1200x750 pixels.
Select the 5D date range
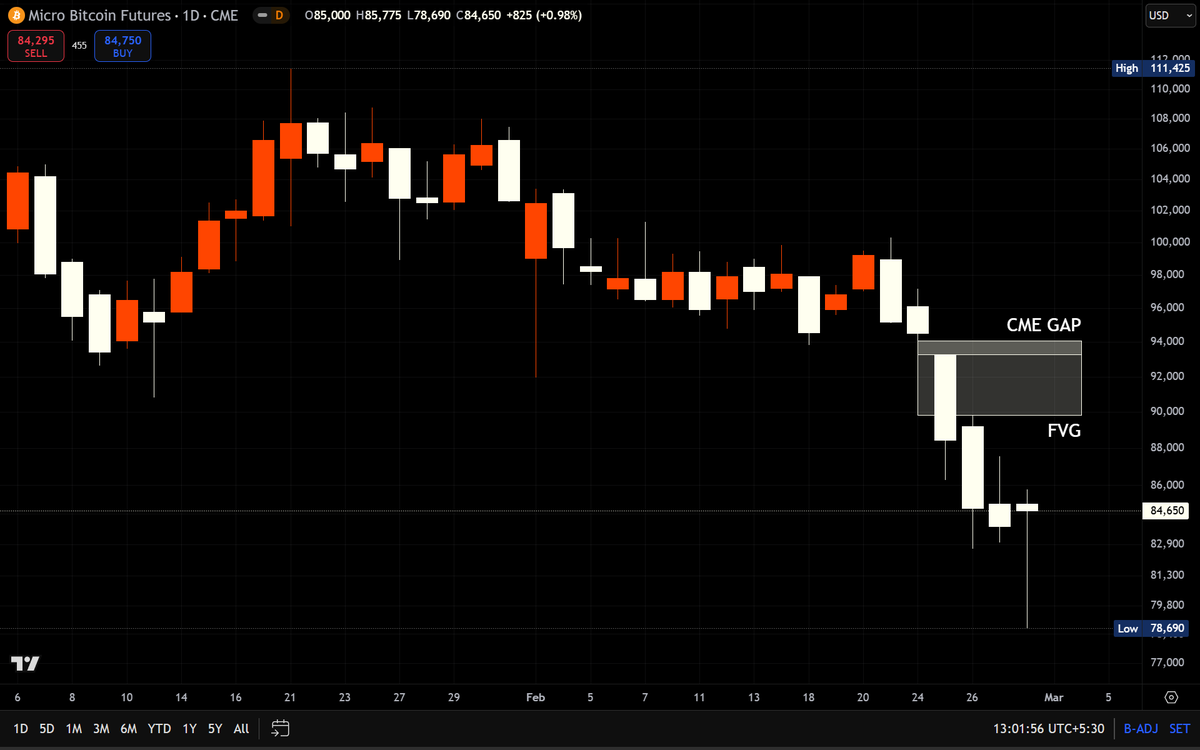click(47, 729)
